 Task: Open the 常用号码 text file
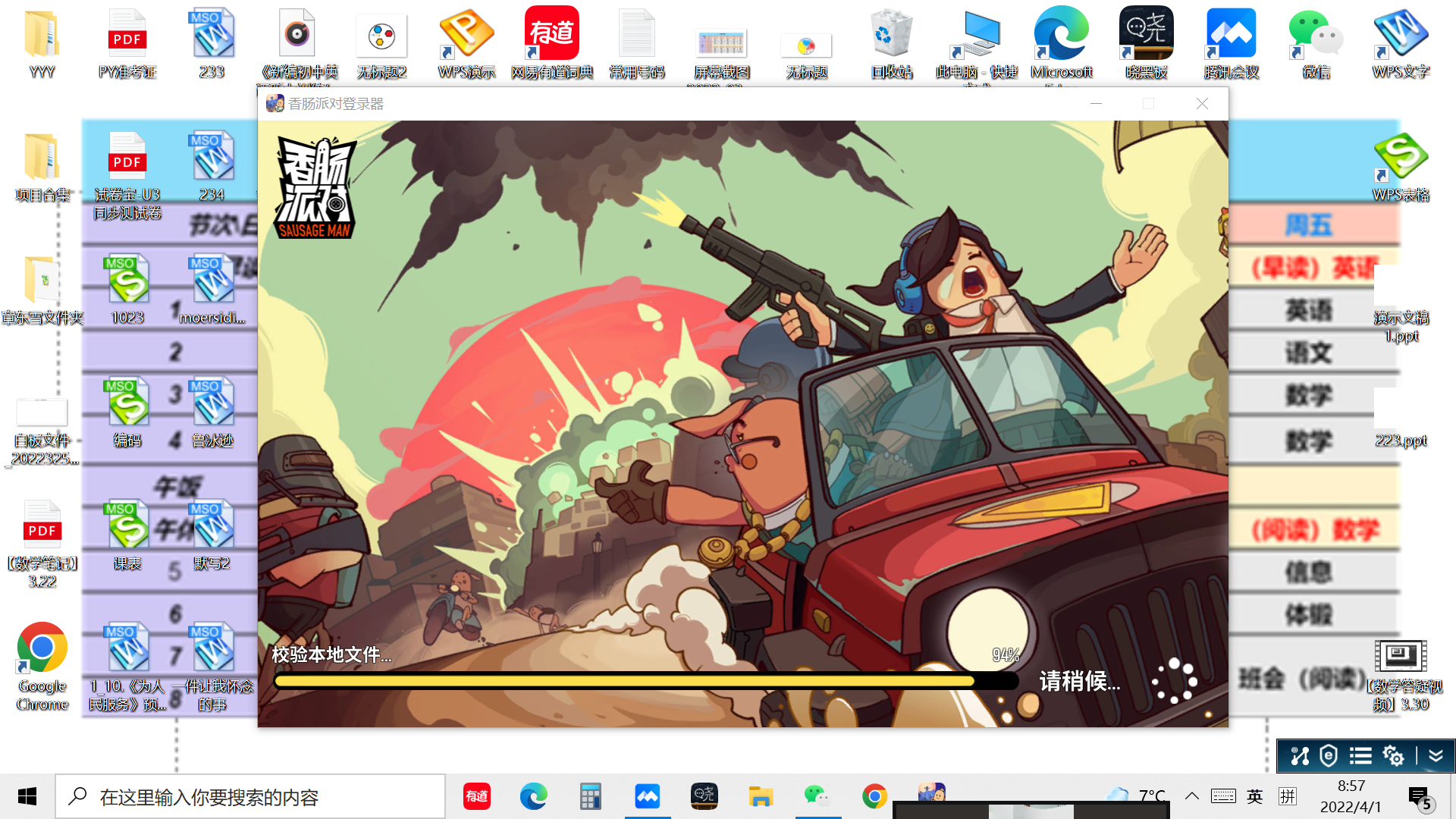pyautogui.click(x=636, y=44)
